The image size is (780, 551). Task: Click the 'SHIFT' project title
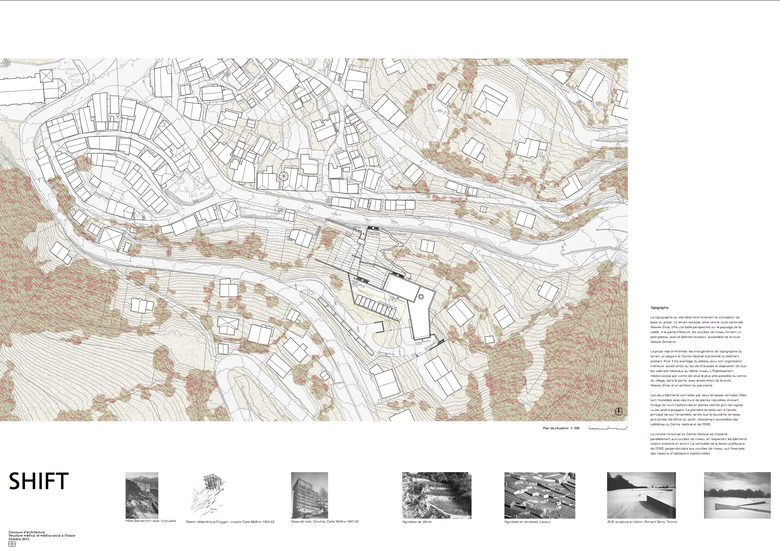point(39,481)
